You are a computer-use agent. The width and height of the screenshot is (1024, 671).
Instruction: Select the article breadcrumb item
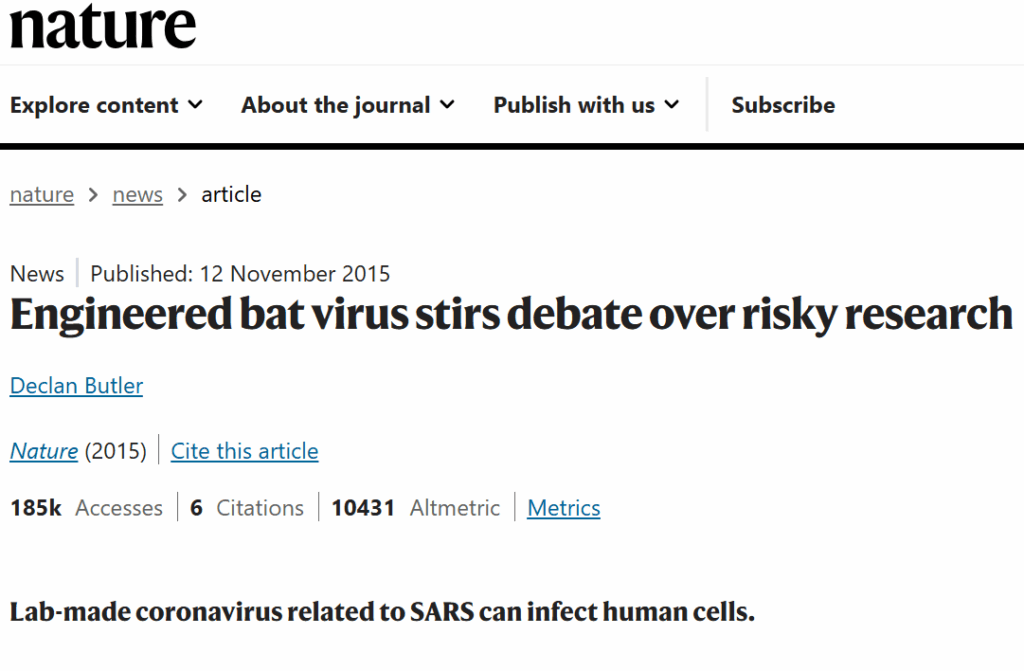coord(231,195)
